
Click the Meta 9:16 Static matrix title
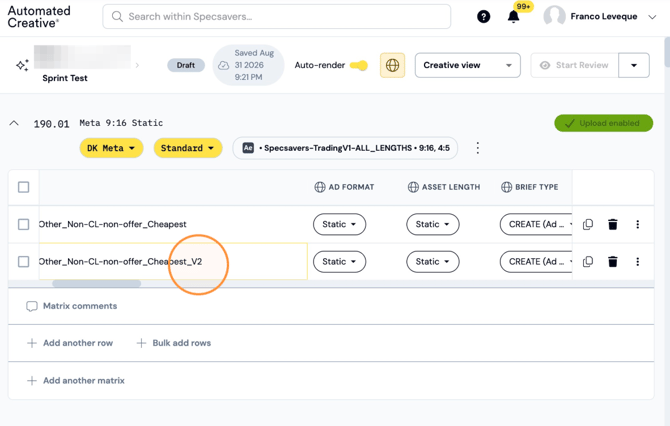(x=121, y=123)
